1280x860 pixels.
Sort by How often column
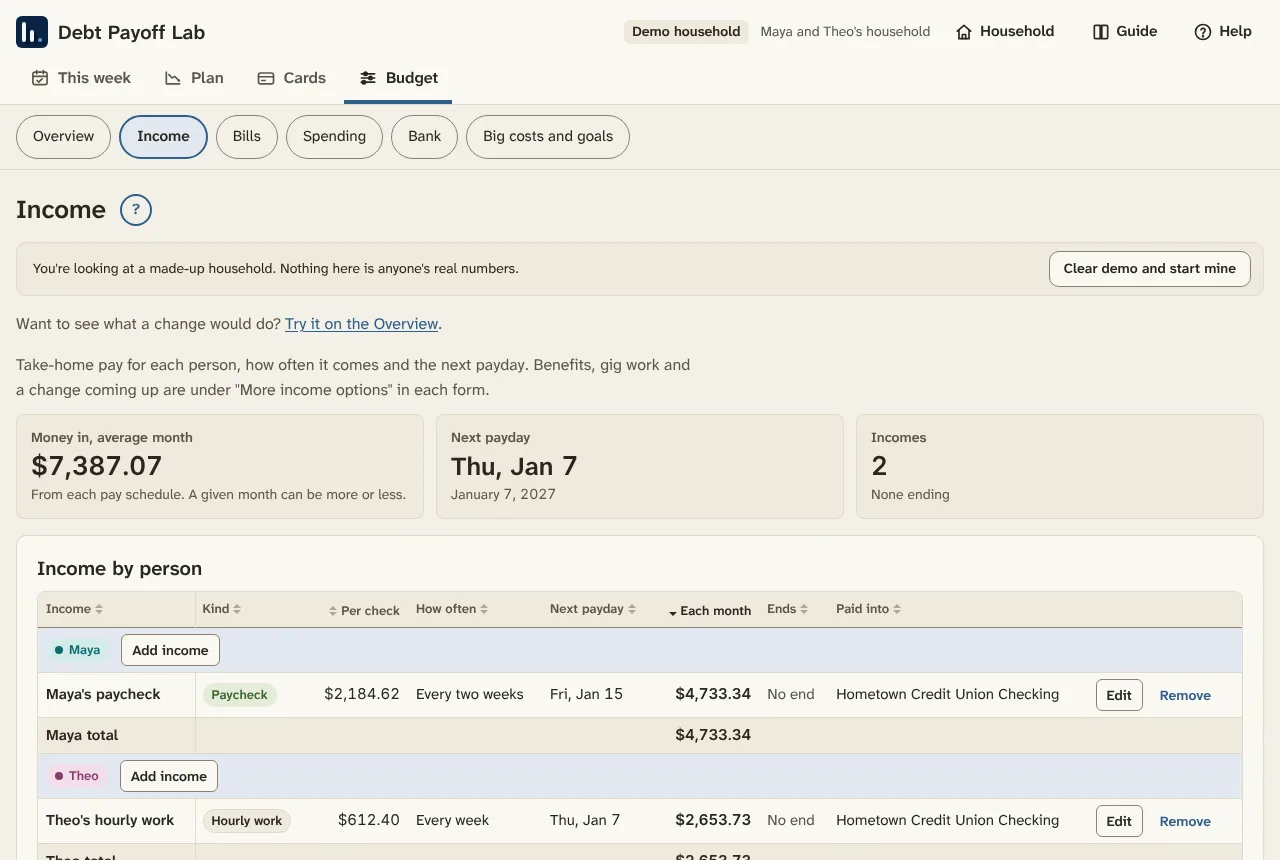452,609
